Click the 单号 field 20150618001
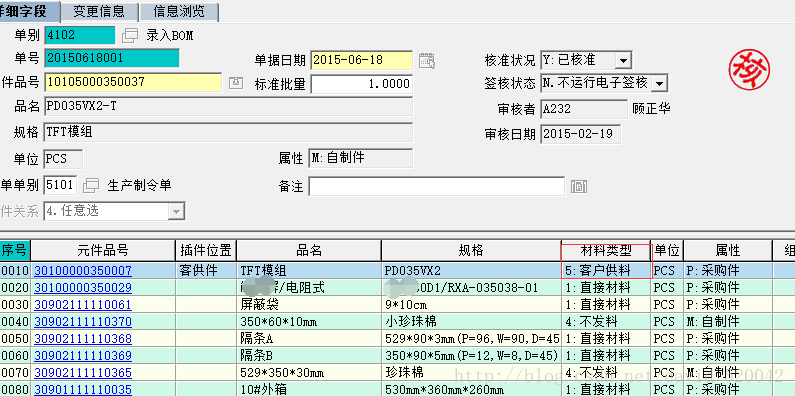The height and width of the screenshot is (396, 795). tap(112, 58)
